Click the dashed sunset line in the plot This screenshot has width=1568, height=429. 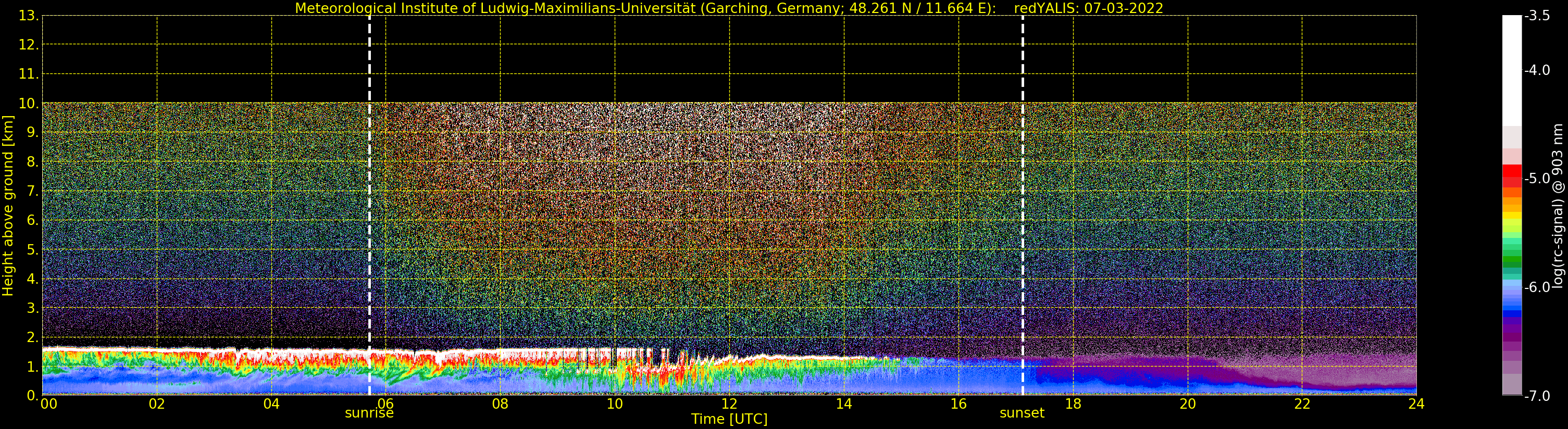tap(1023, 206)
